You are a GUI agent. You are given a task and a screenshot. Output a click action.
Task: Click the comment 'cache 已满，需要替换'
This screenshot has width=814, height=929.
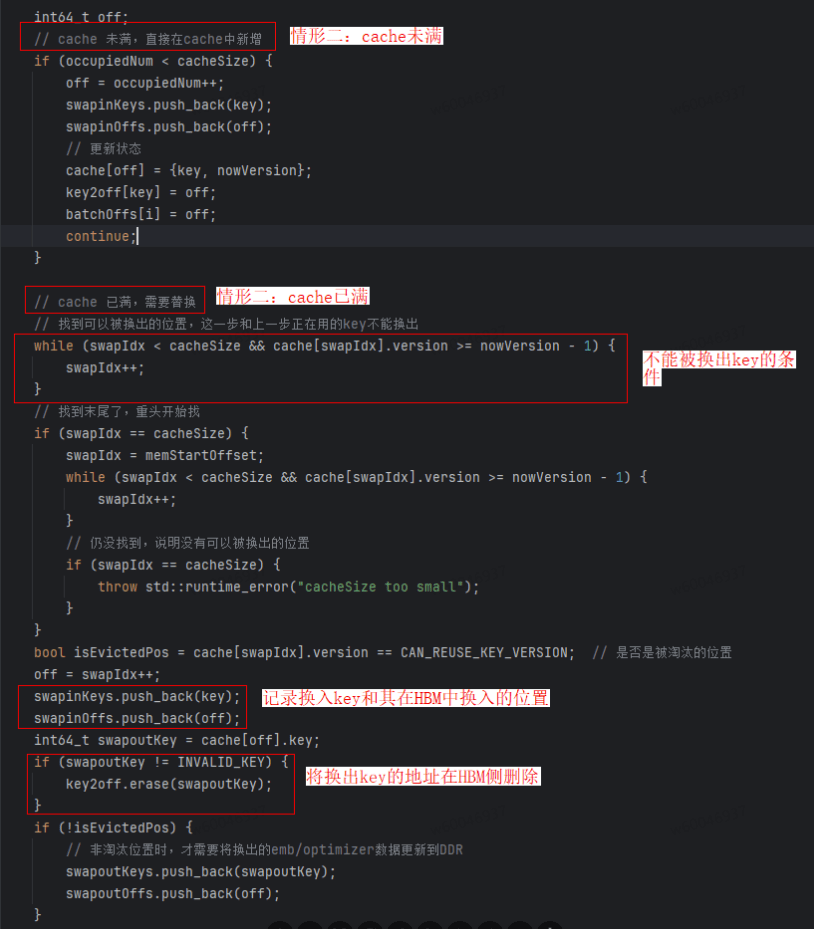point(115,302)
